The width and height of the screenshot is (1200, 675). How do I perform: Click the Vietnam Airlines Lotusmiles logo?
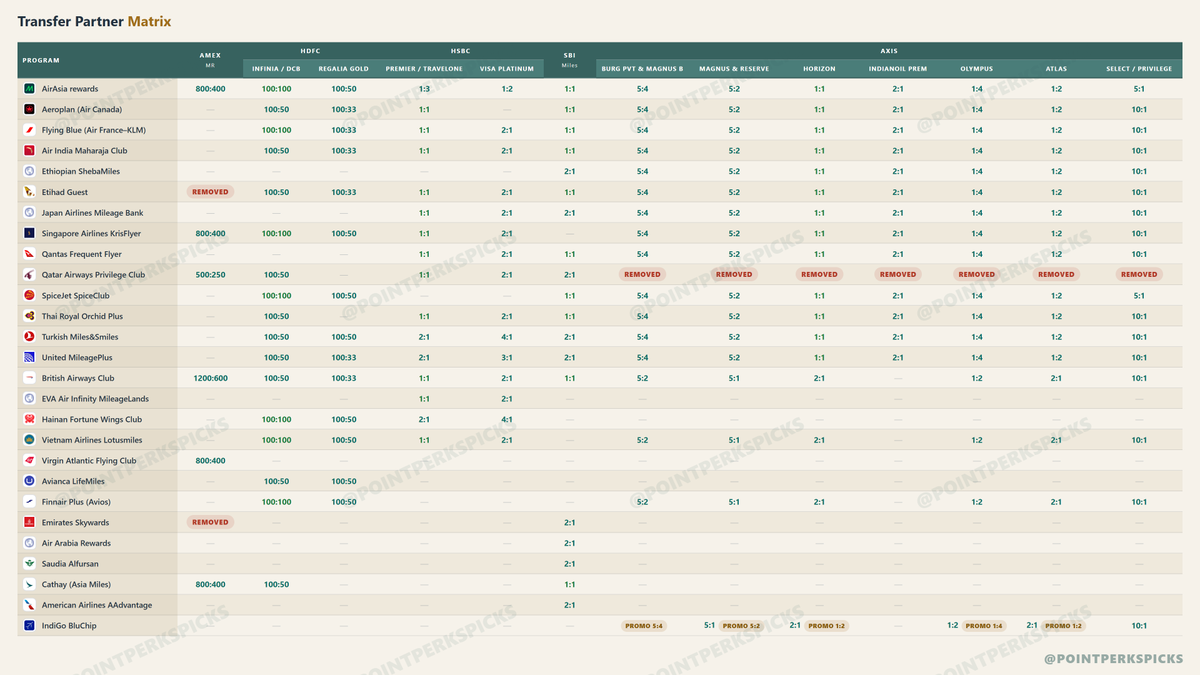pos(30,440)
